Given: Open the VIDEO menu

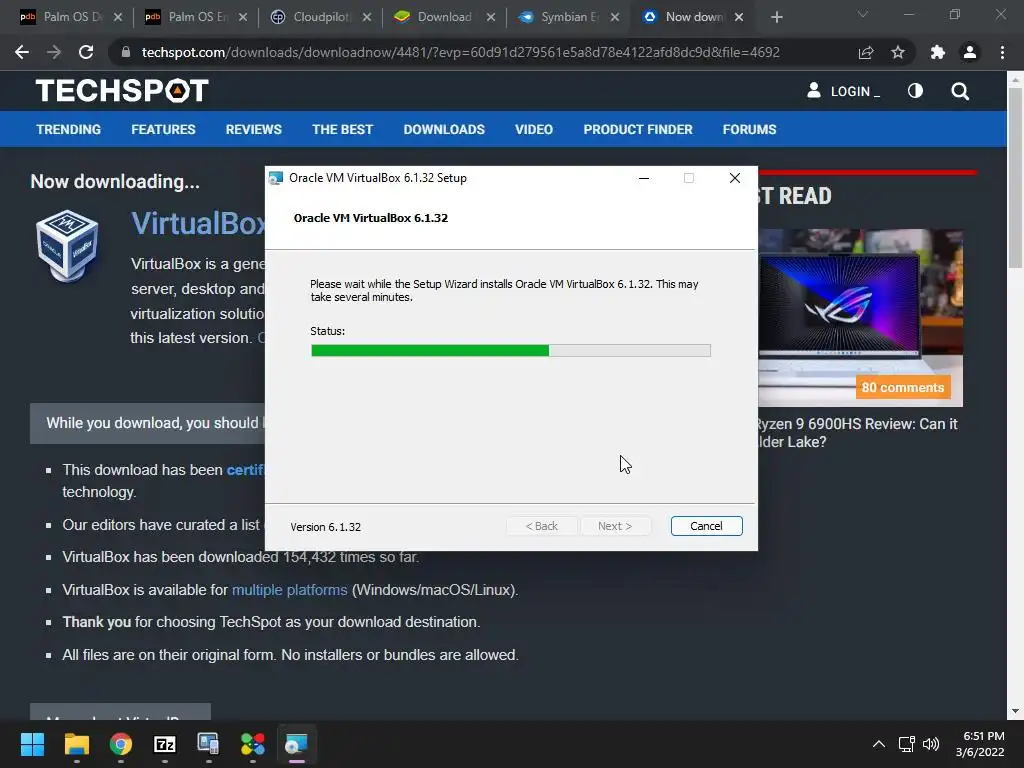Looking at the screenshot, I should pos(534,129).
